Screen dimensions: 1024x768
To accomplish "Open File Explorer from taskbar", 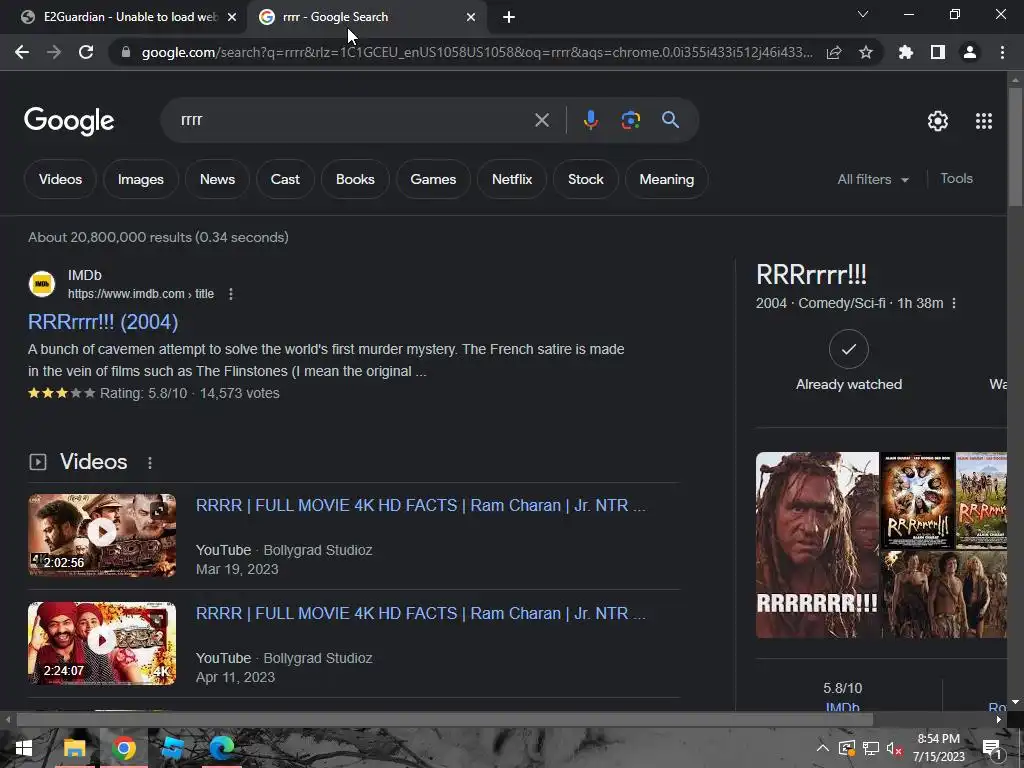I will click(x=74, y=748).
